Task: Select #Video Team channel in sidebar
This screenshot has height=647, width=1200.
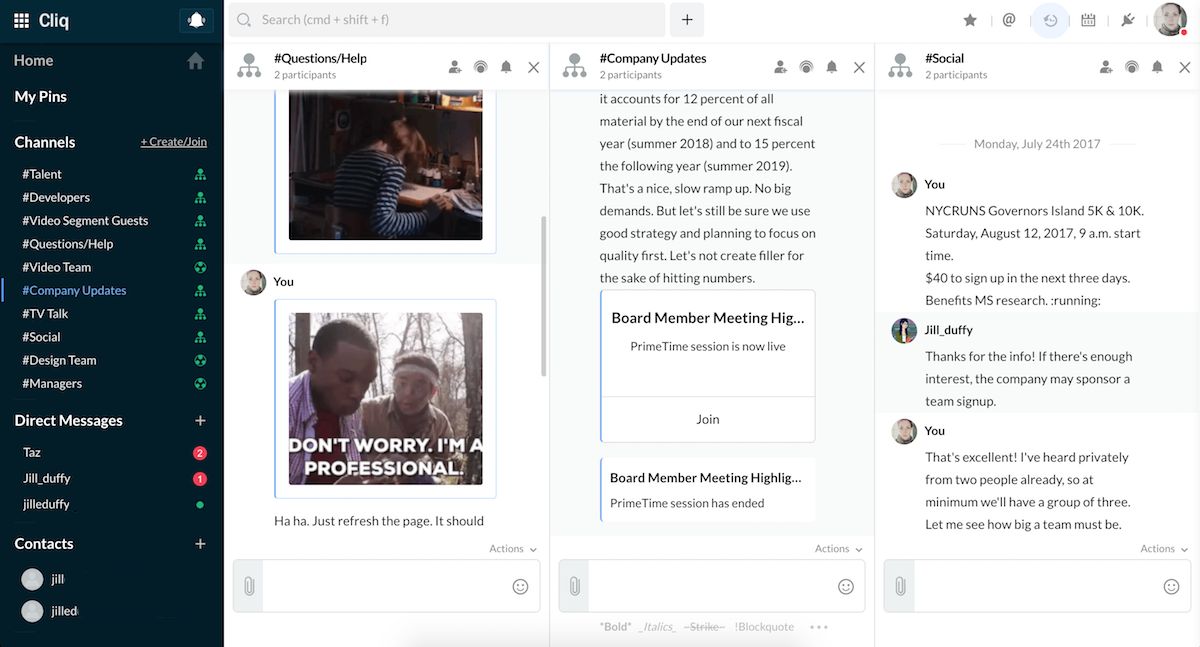Action: tap(57, 267)
